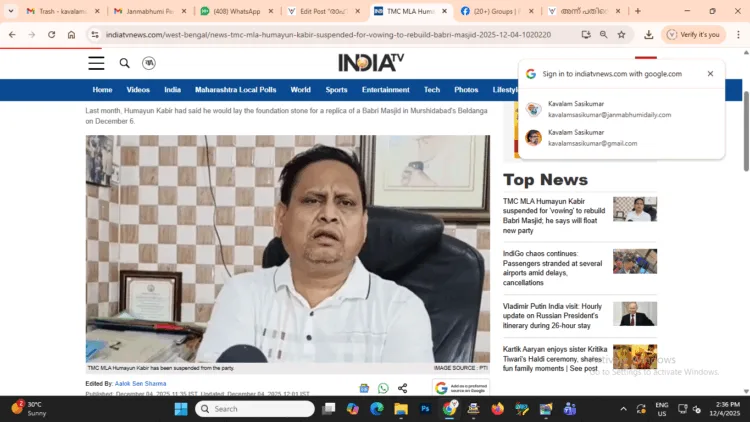Viewport: 750px width, 422px height.
Task: Close the Google sign-in popup
Action: [710, 74]
